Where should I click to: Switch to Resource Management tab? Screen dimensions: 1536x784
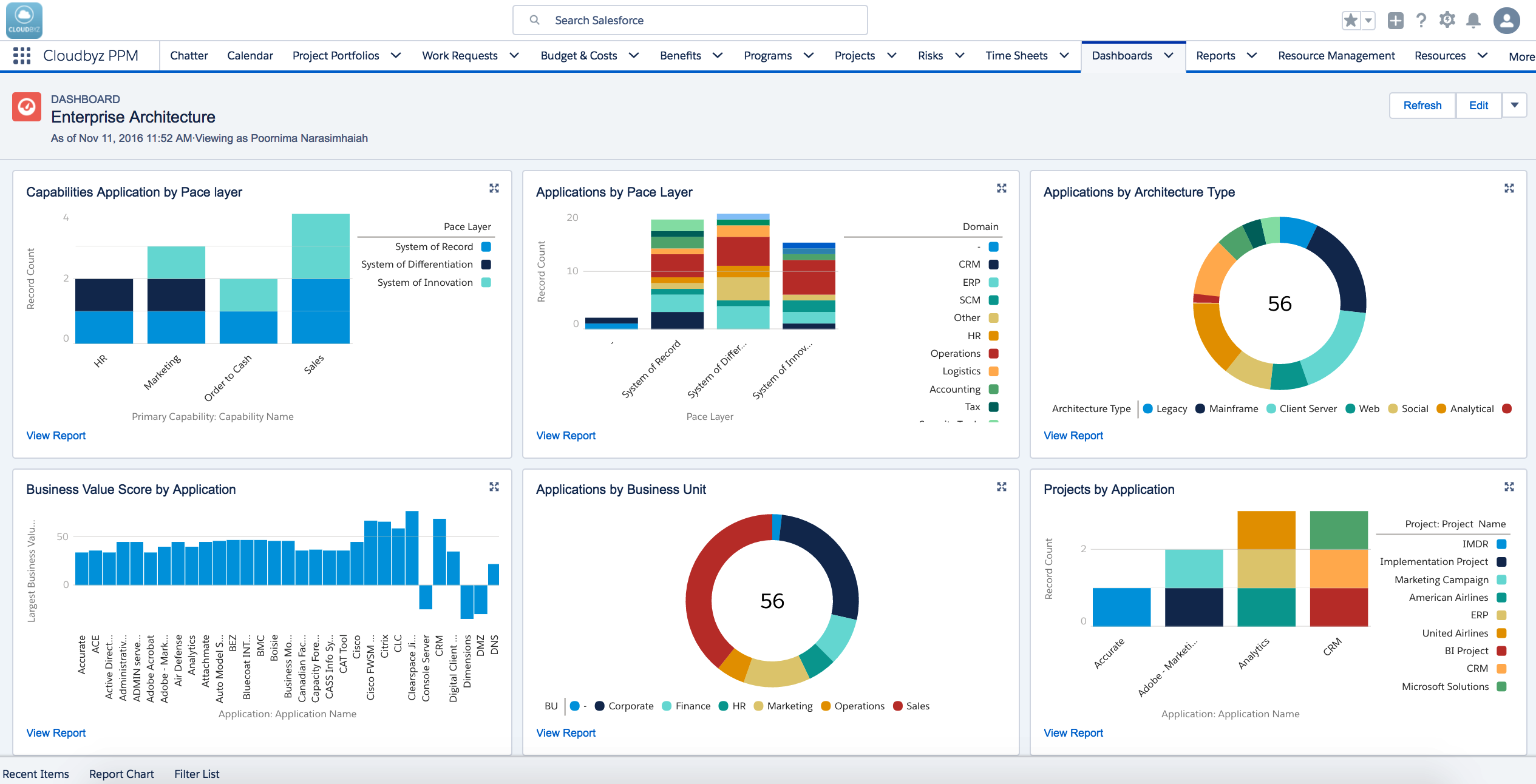pyautogui.click(x=1336, y=56)
